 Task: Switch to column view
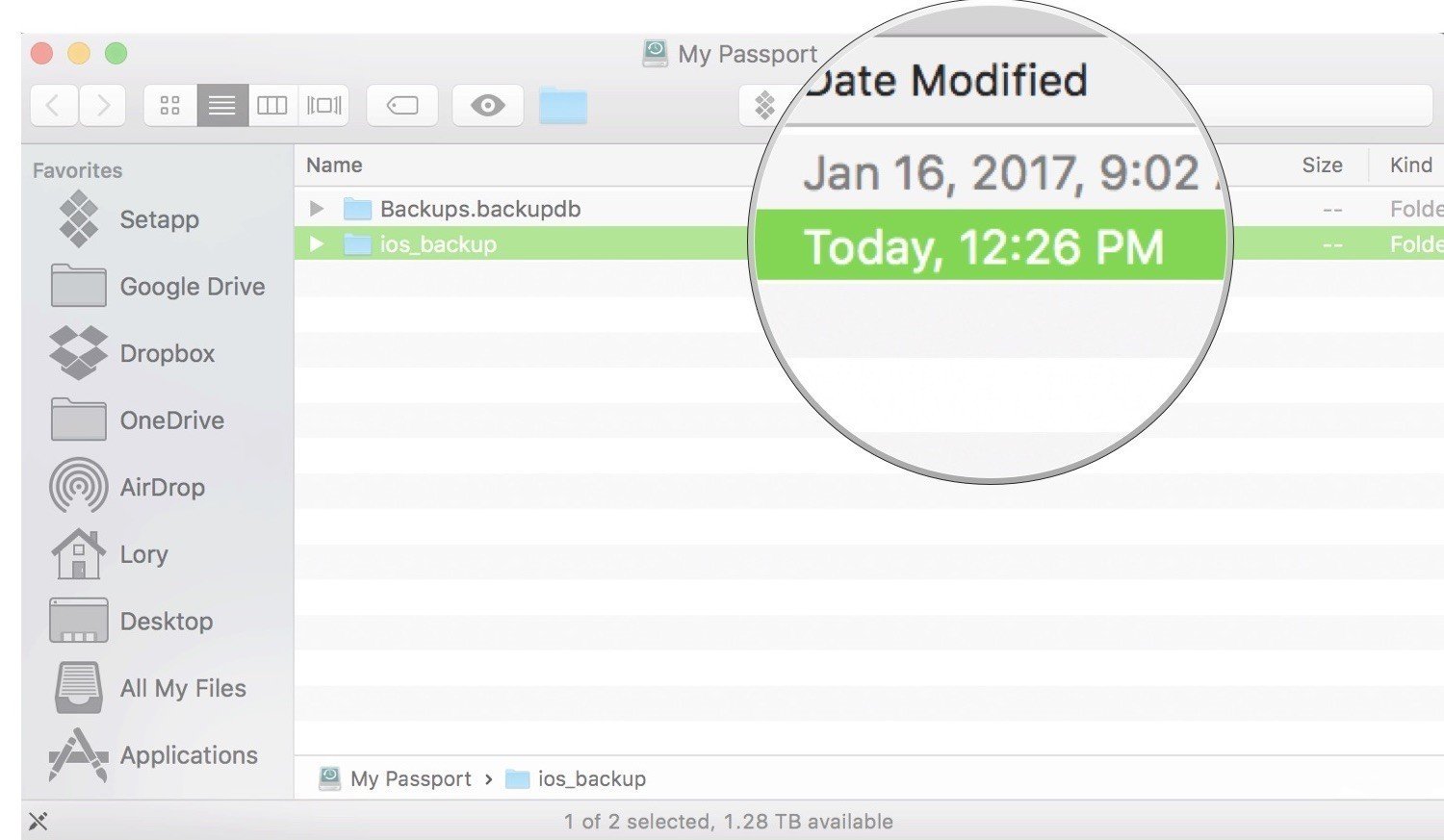(x=272, y=105)
